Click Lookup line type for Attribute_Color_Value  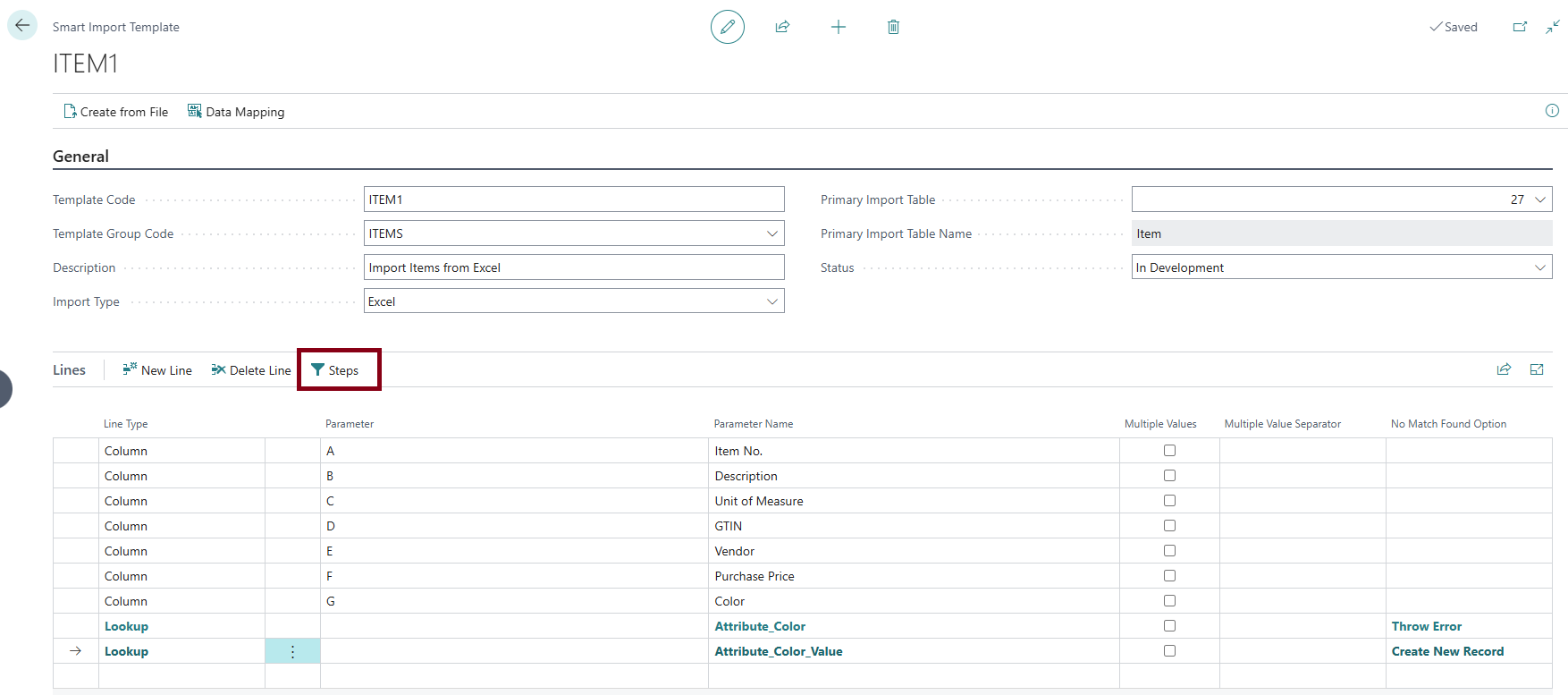pyautogui.click(x=126, y=651)
